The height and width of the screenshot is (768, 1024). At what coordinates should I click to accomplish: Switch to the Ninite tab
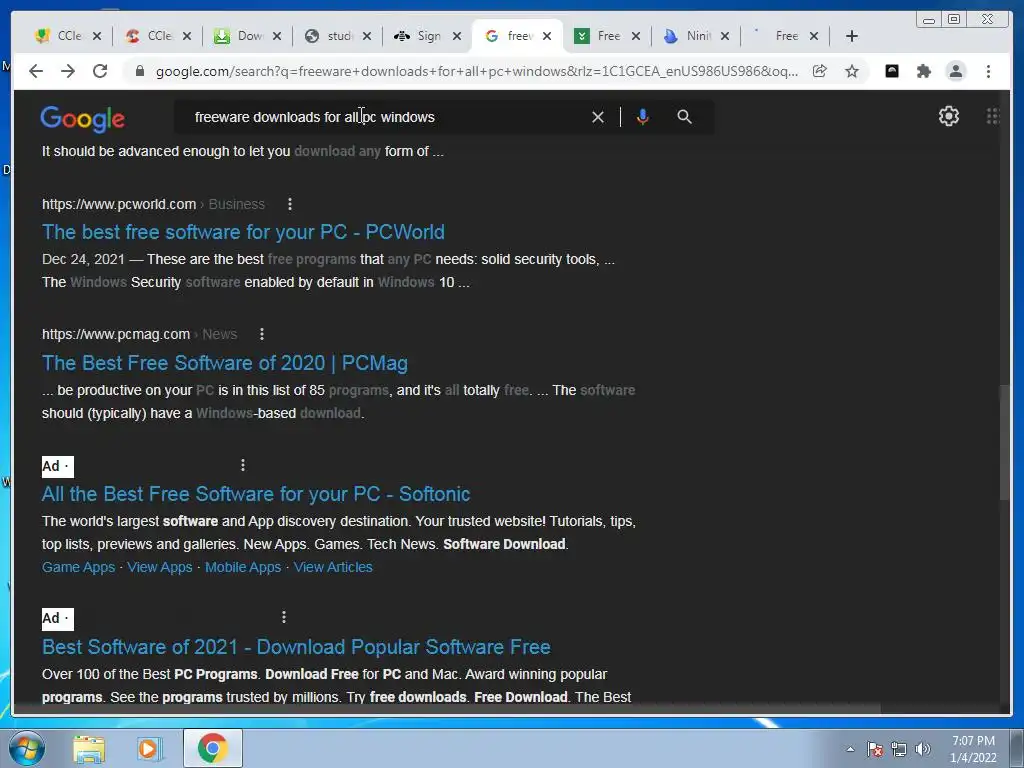(689, 36)
